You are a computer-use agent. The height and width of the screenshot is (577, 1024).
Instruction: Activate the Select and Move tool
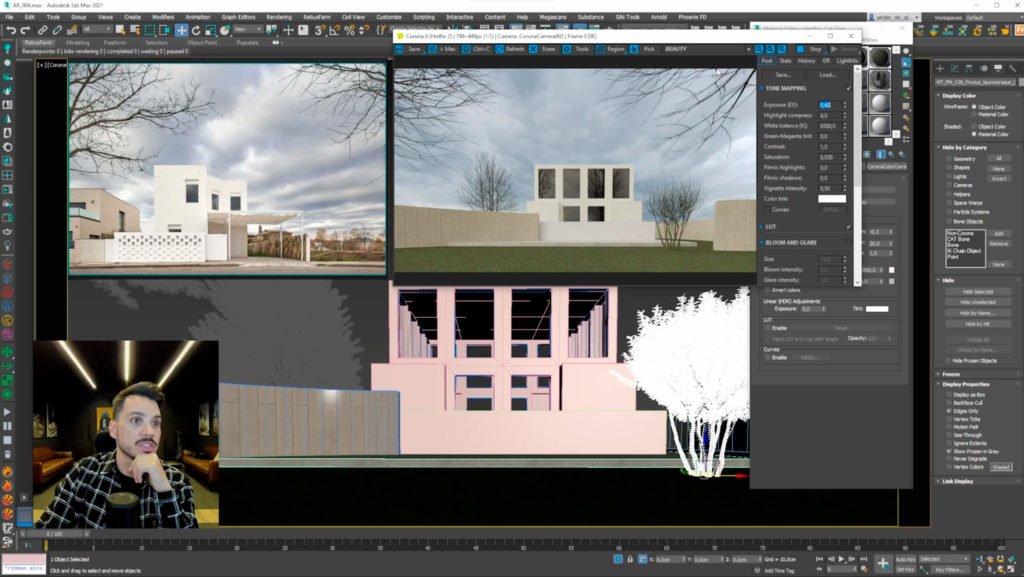coord(181,31)
